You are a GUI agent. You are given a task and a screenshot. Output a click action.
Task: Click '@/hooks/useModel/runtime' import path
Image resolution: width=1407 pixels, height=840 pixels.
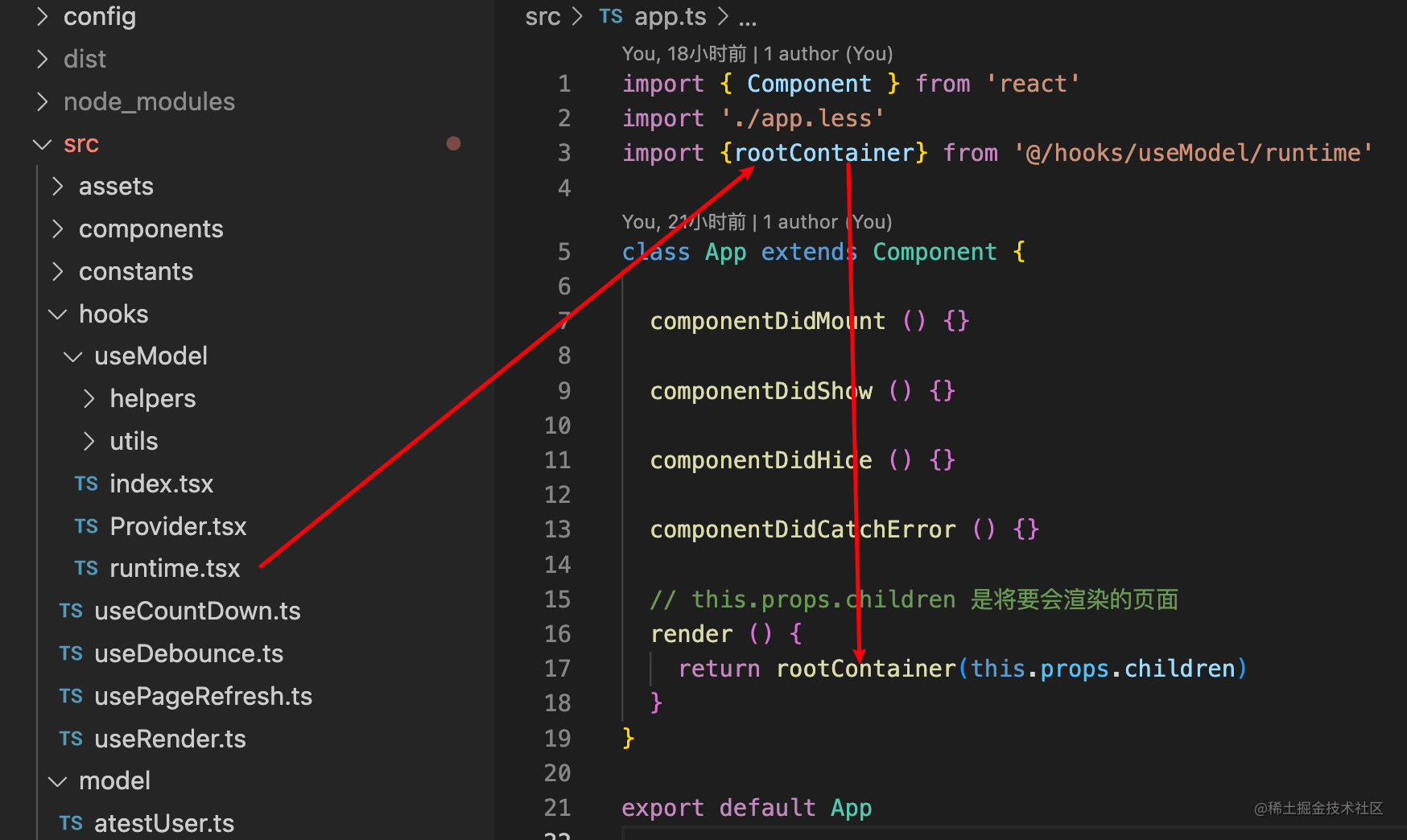(1194, 153)
